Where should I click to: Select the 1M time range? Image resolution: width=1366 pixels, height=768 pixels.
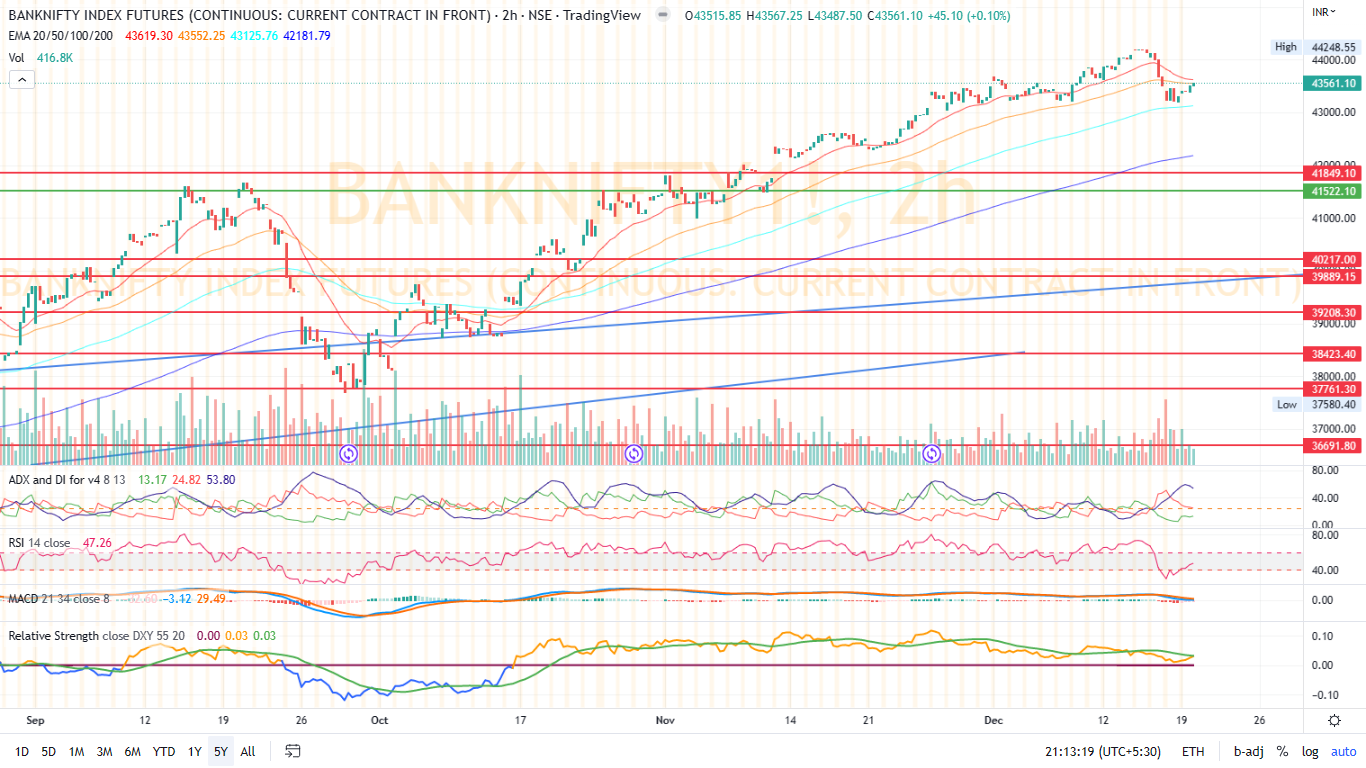click(76, 751)
